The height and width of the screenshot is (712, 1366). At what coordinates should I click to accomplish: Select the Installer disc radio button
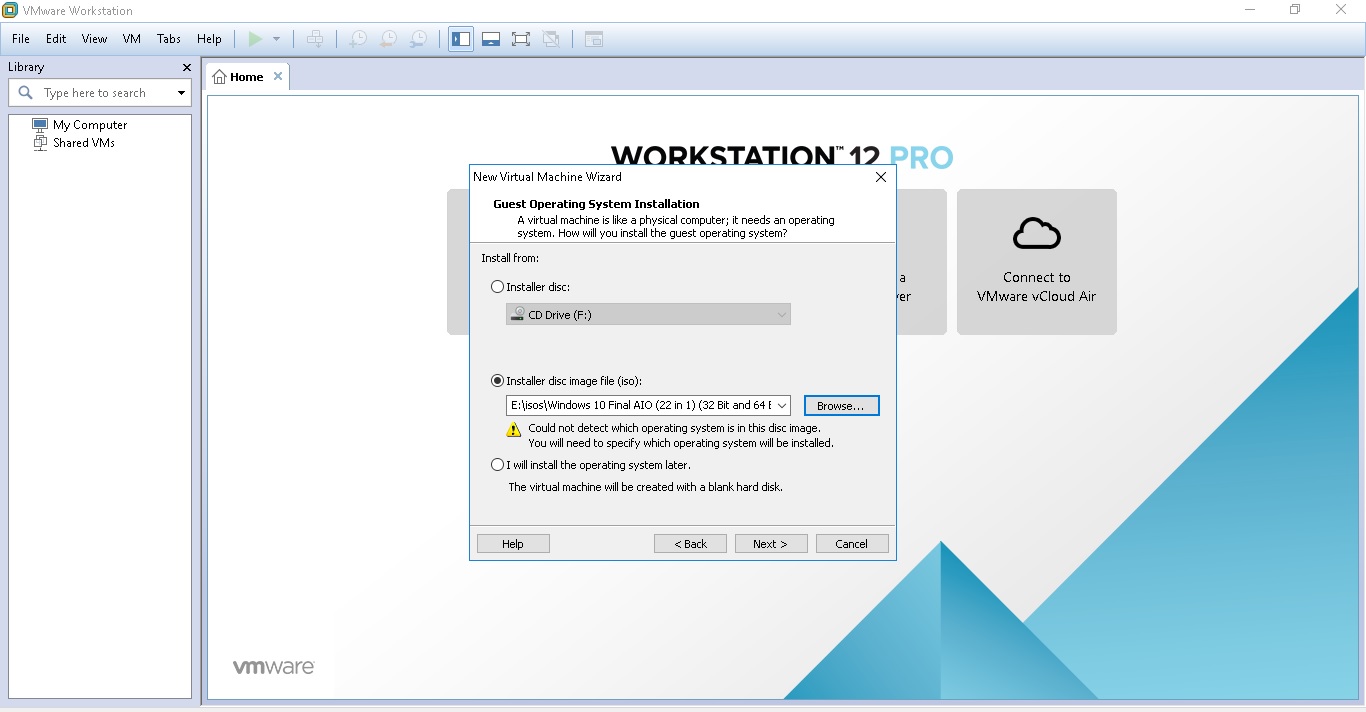[x=497, y=287]
